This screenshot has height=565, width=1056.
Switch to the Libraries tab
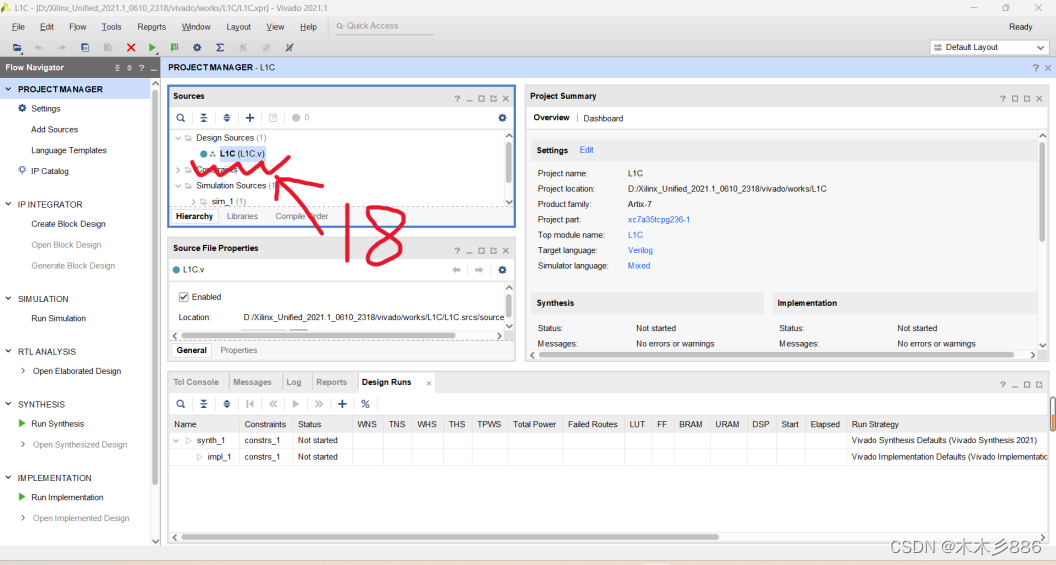tap(242, 216)
